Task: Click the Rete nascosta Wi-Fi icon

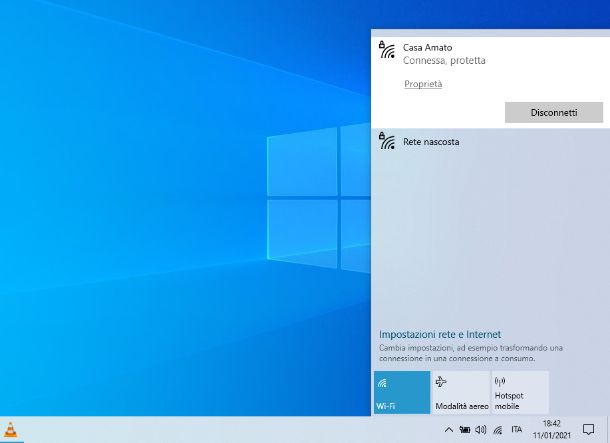Action: [x=387, y=142]
